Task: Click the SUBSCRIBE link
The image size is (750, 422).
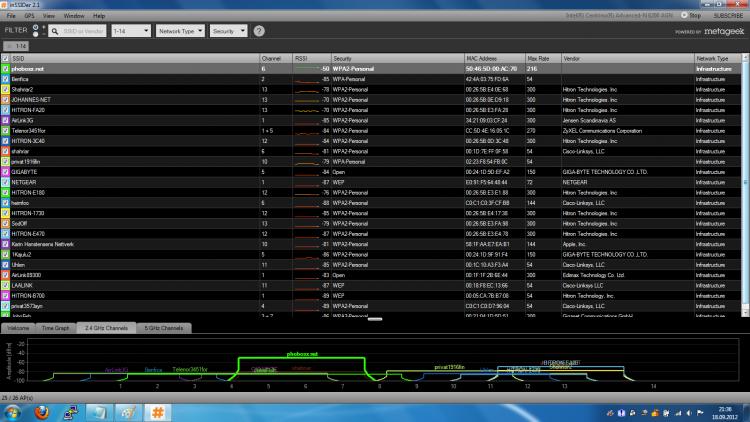Action: [x=728, y=16]
